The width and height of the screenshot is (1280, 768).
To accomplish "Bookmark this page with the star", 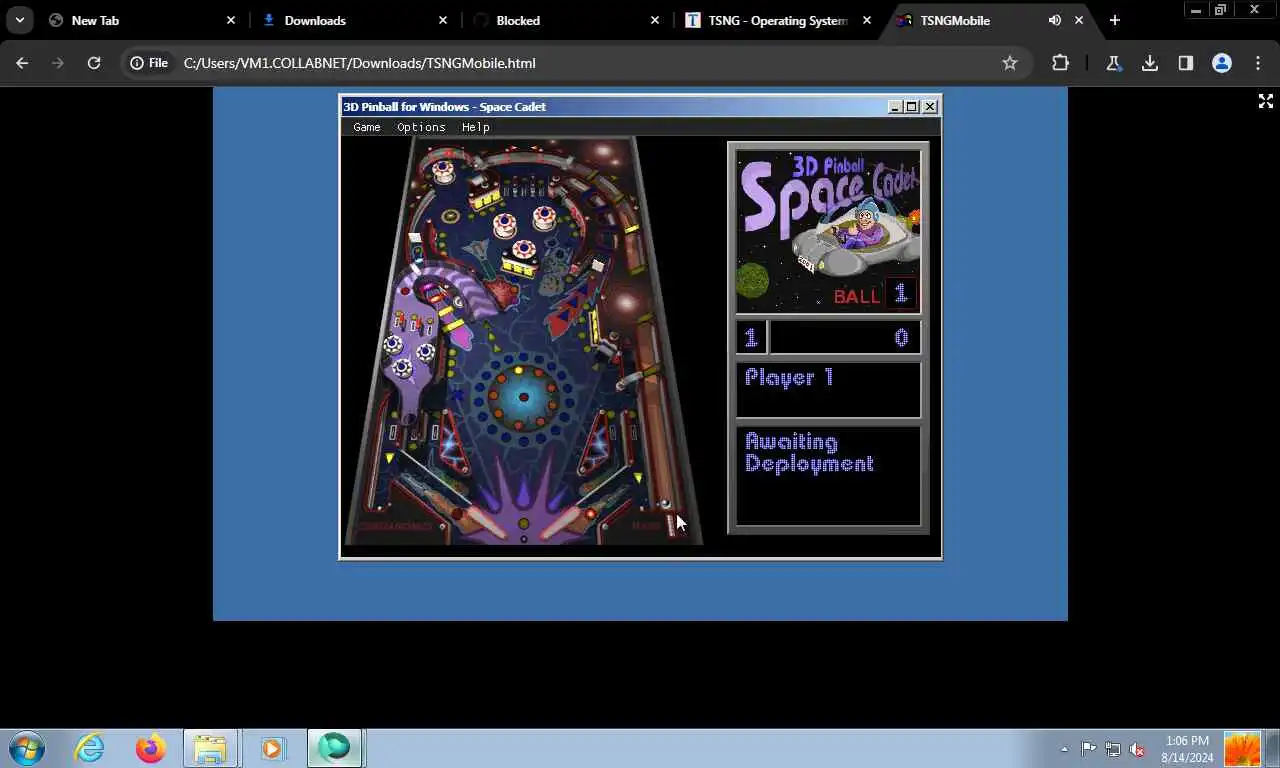I will pyautogui.click(x=1010, y=63).
